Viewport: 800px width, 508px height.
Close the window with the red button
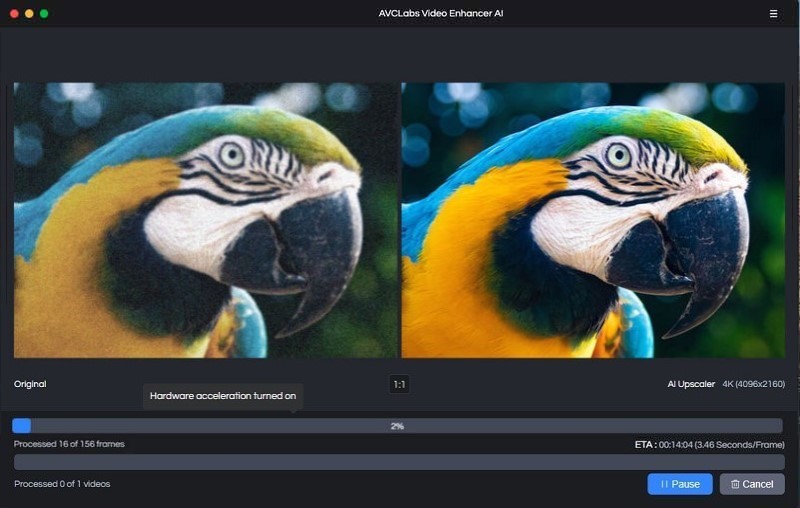14,14
